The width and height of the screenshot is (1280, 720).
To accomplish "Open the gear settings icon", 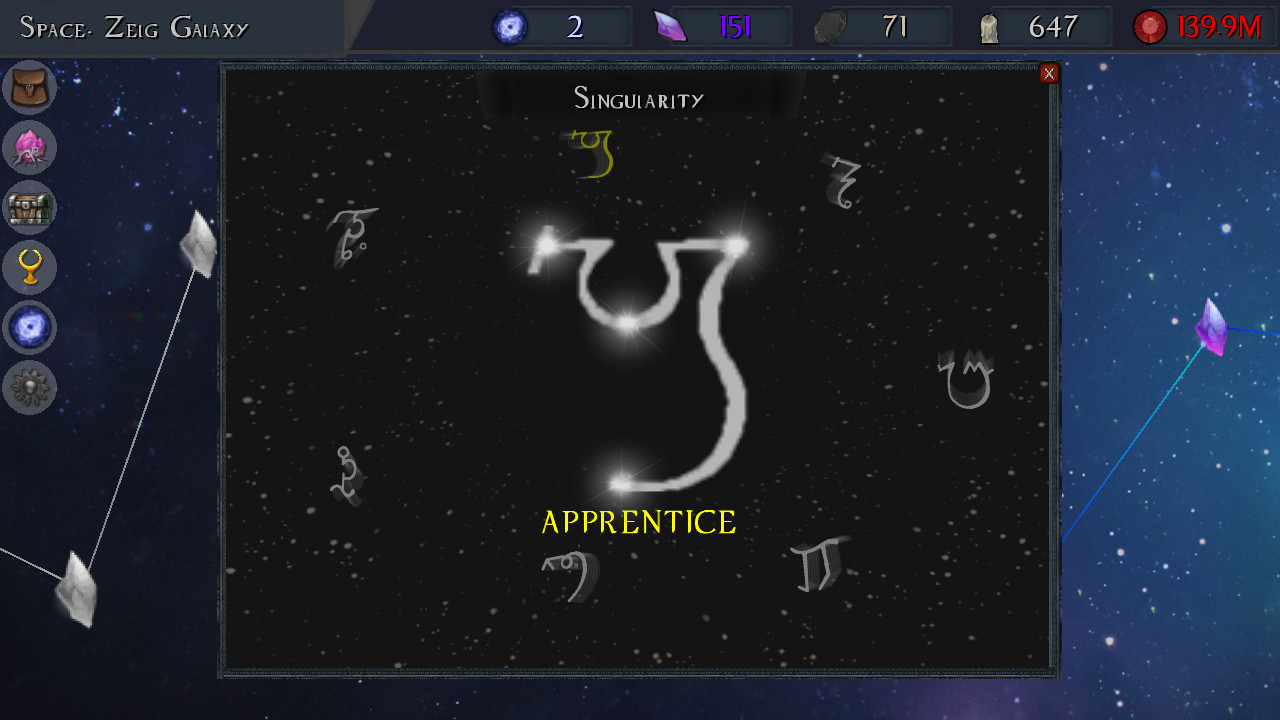I will point(29,389).
